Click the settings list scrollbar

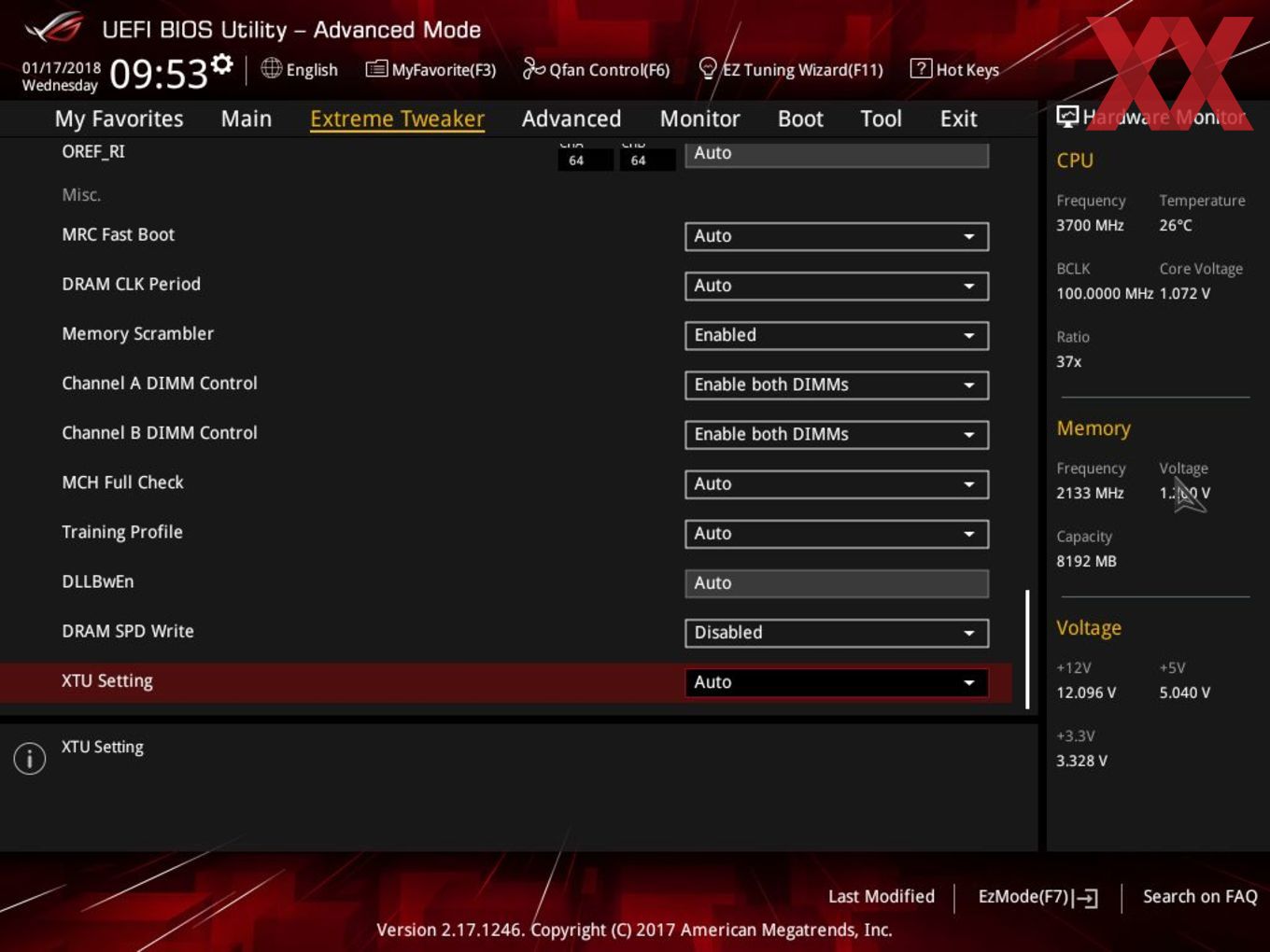coord(1027,649)
